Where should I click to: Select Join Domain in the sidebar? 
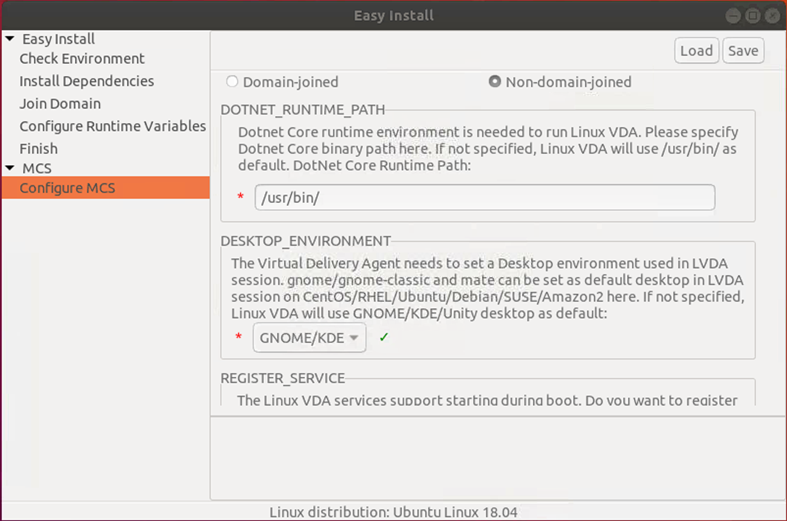[x=60, y=104]
